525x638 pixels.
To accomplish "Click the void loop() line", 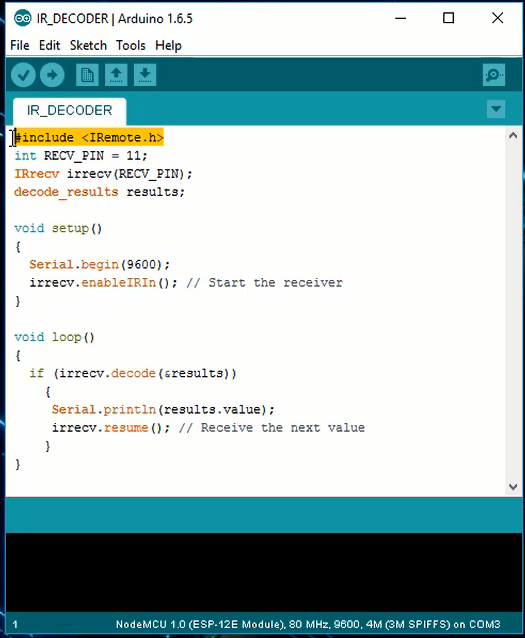I will point(55,337).
